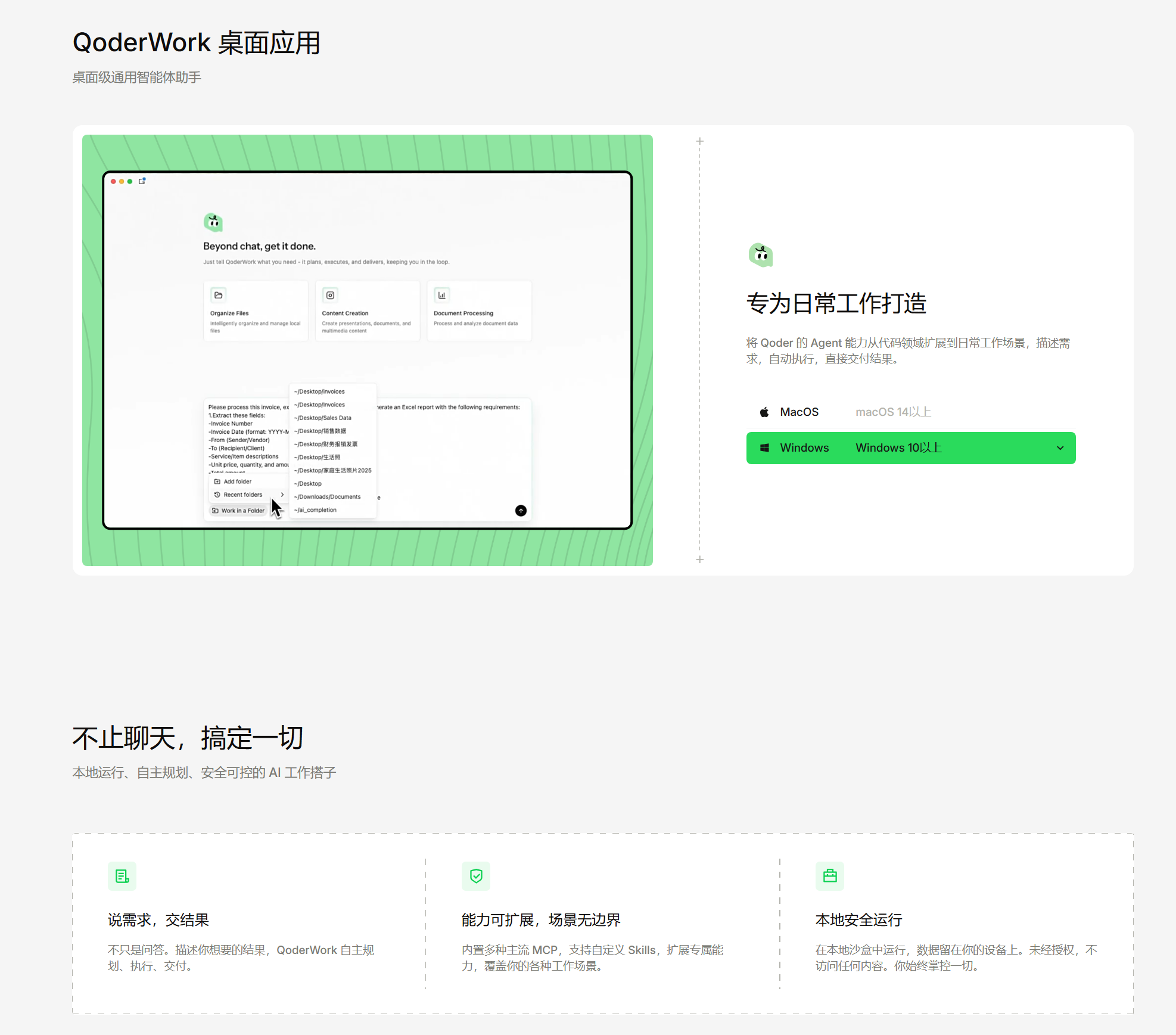The width and height of the screenshot is (1176, 1035).
Task: Click the macOS 14以上 requirement text
Action: coord(893,412)
